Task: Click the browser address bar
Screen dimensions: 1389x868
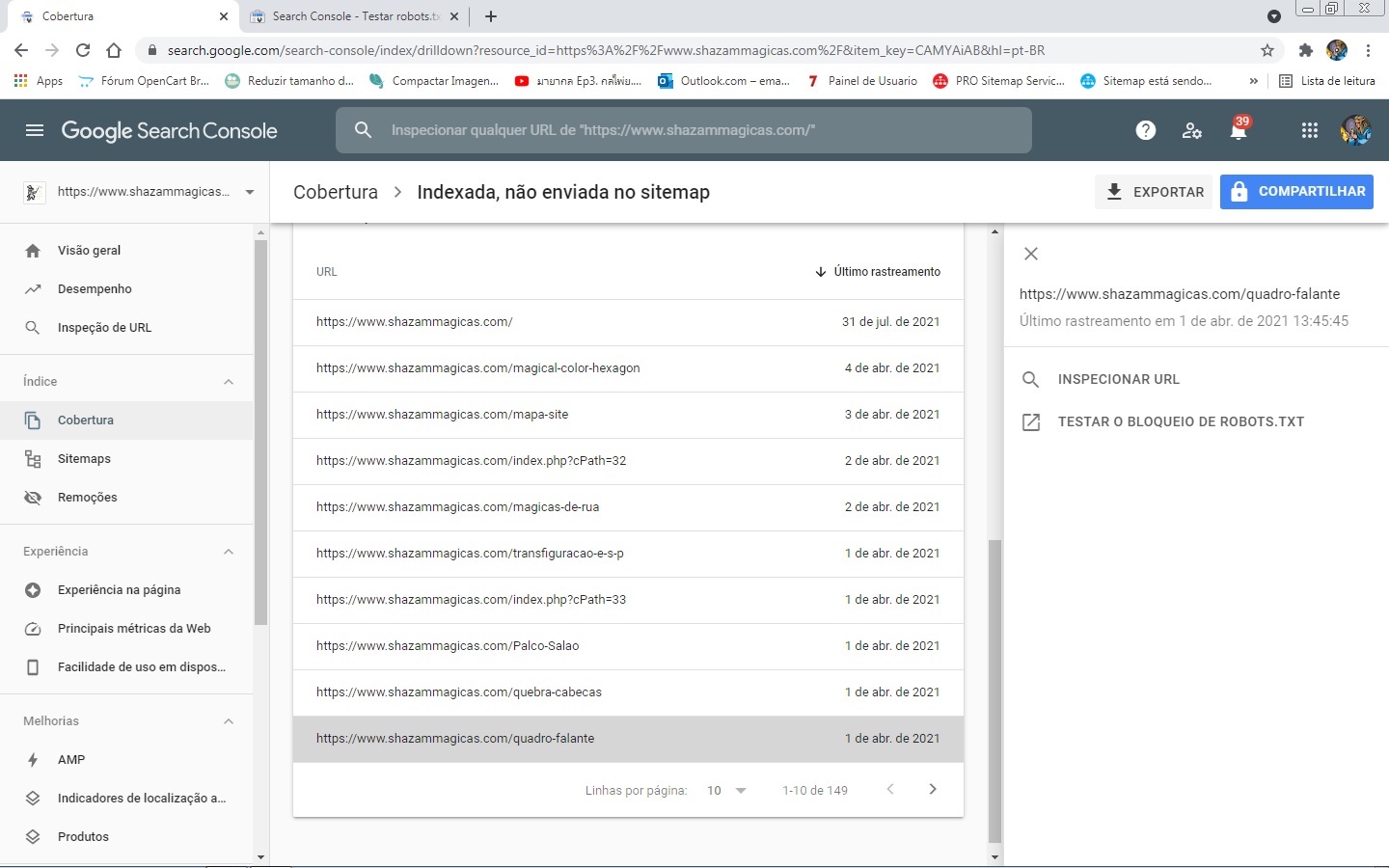Action: coord(709,50)
